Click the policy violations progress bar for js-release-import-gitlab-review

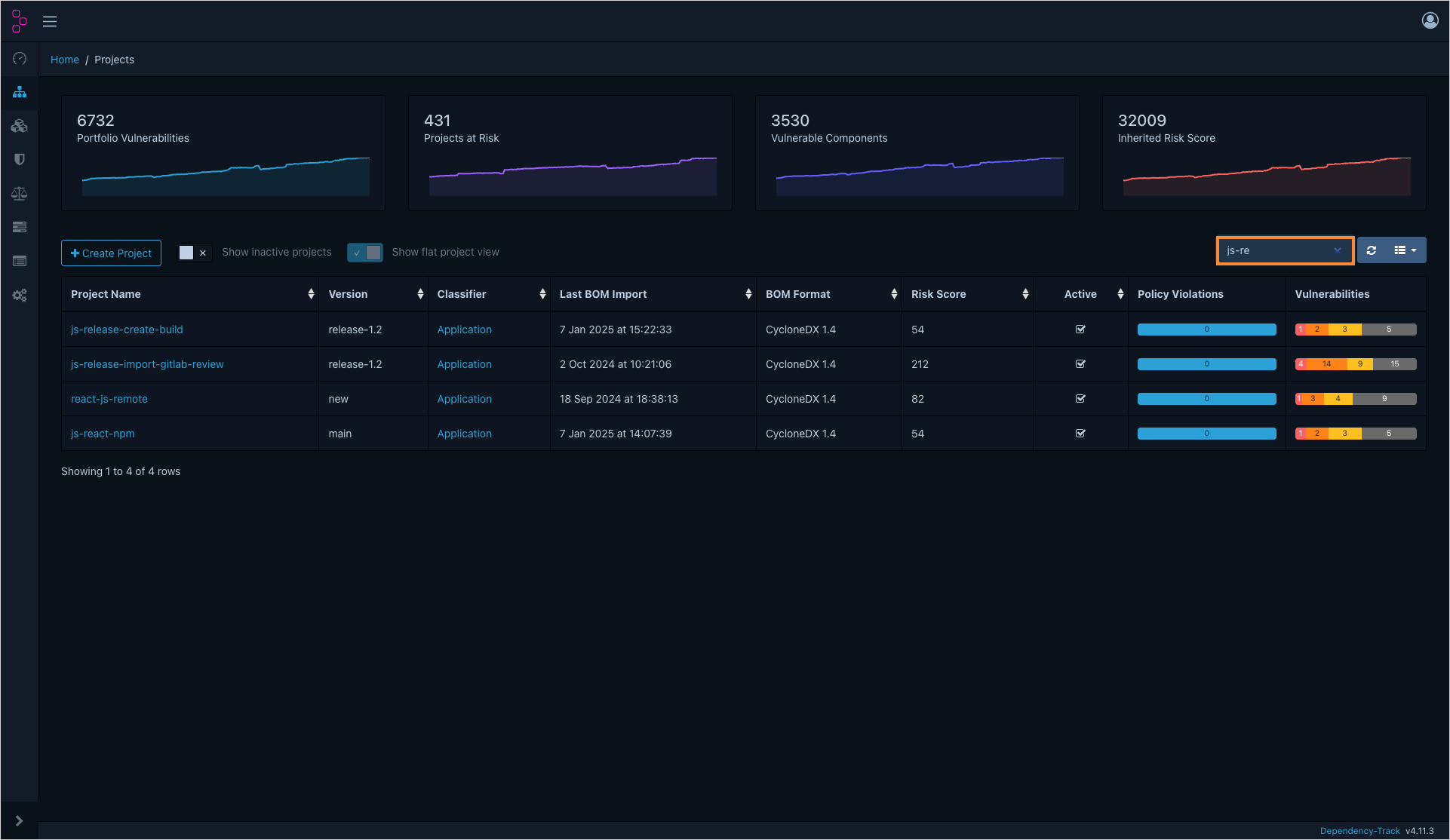point(1206,363)
